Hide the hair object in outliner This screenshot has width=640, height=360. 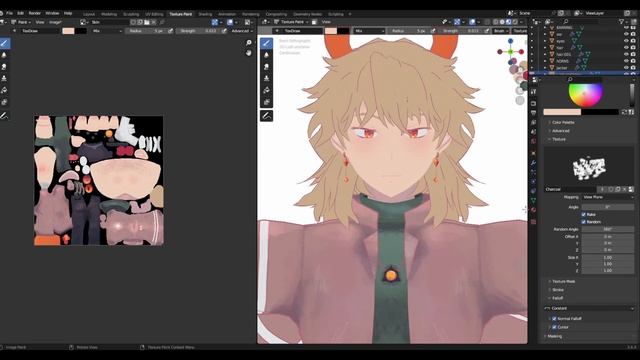tap(626, 47)
